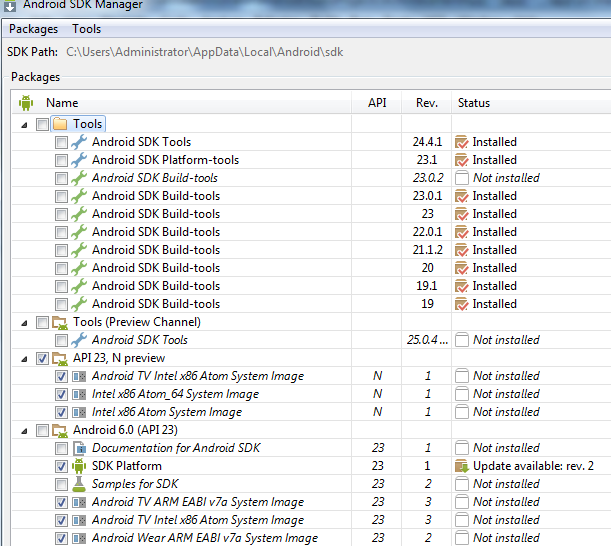Viewport: 611px width, 546px height.
Task: Check Tools (Preview Channel) group checkbox
Action: click(x=42, y=322)
